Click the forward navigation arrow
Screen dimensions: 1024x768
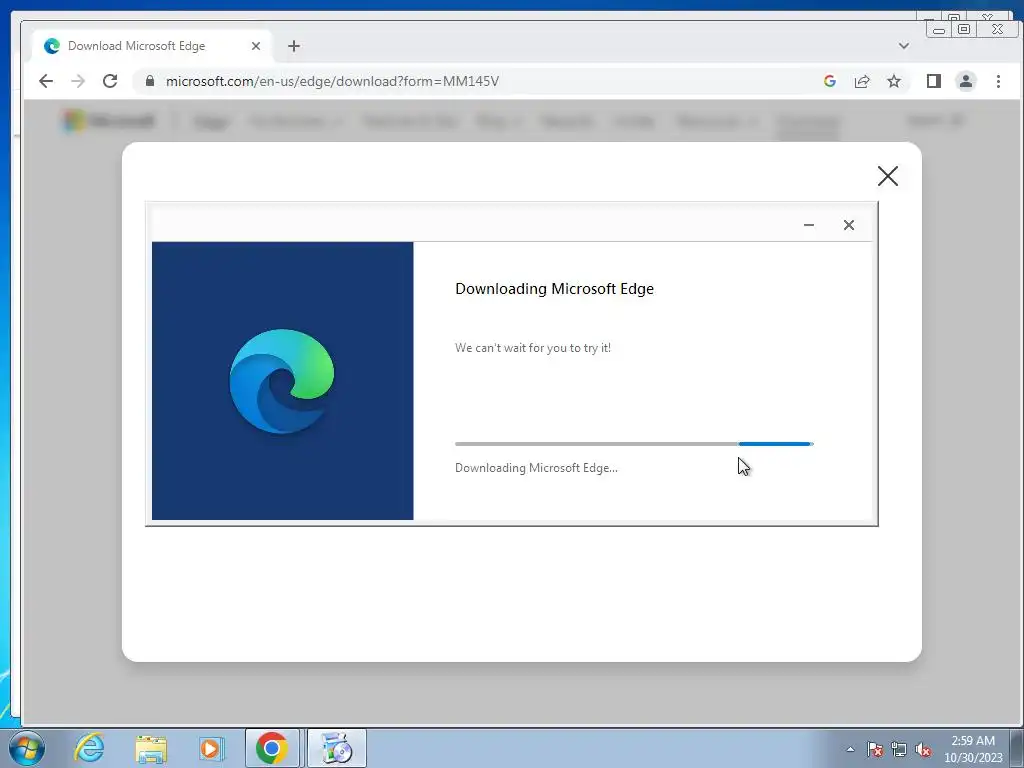[x=78, y=81]
